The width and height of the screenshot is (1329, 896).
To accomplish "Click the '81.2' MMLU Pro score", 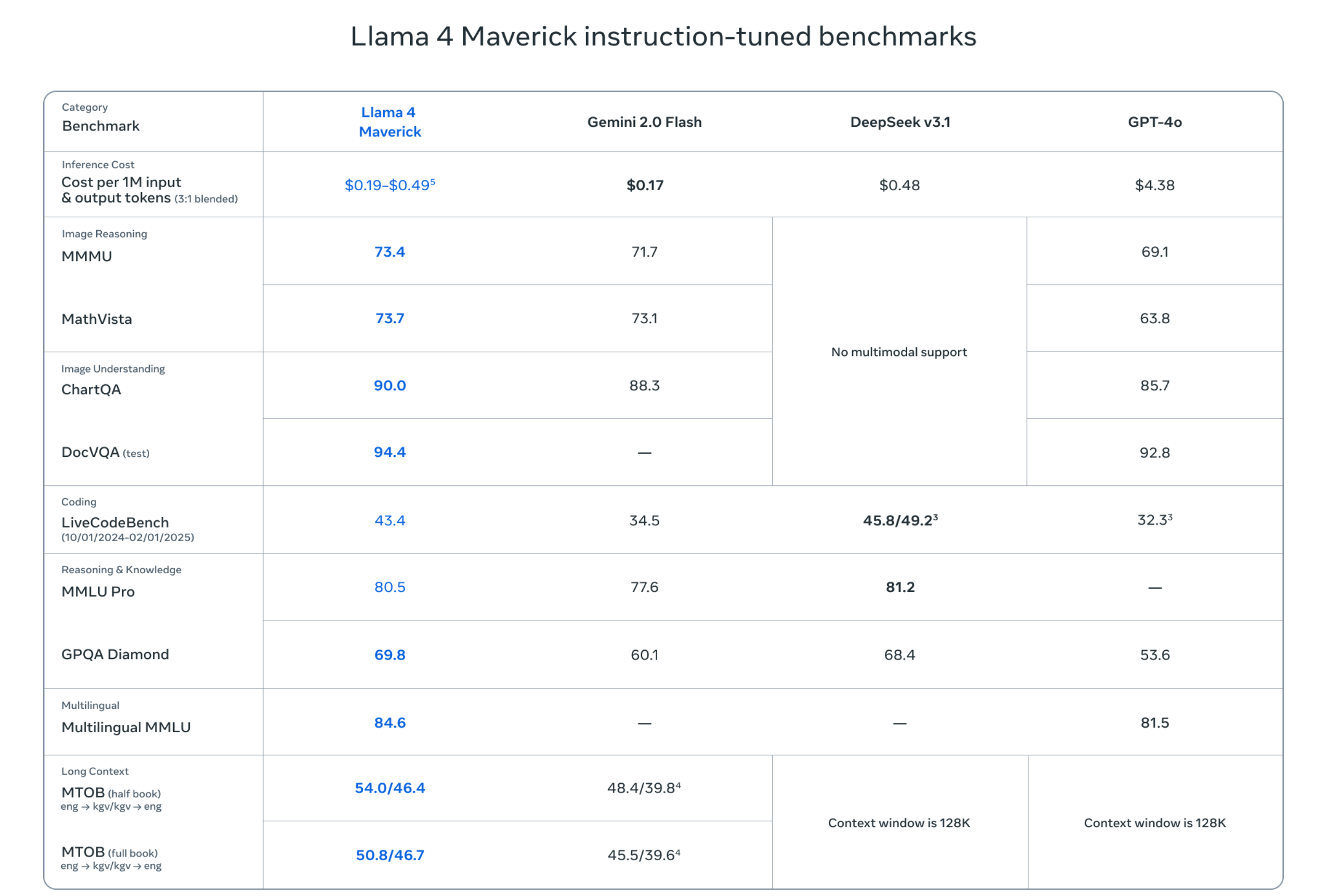I will (x=900, y=587).
